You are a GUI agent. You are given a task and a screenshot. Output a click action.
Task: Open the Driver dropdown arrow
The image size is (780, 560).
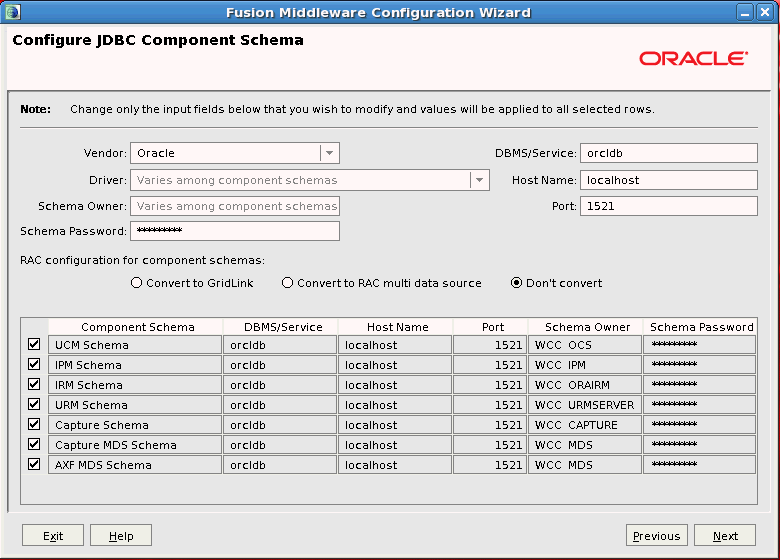click(479, 180)
